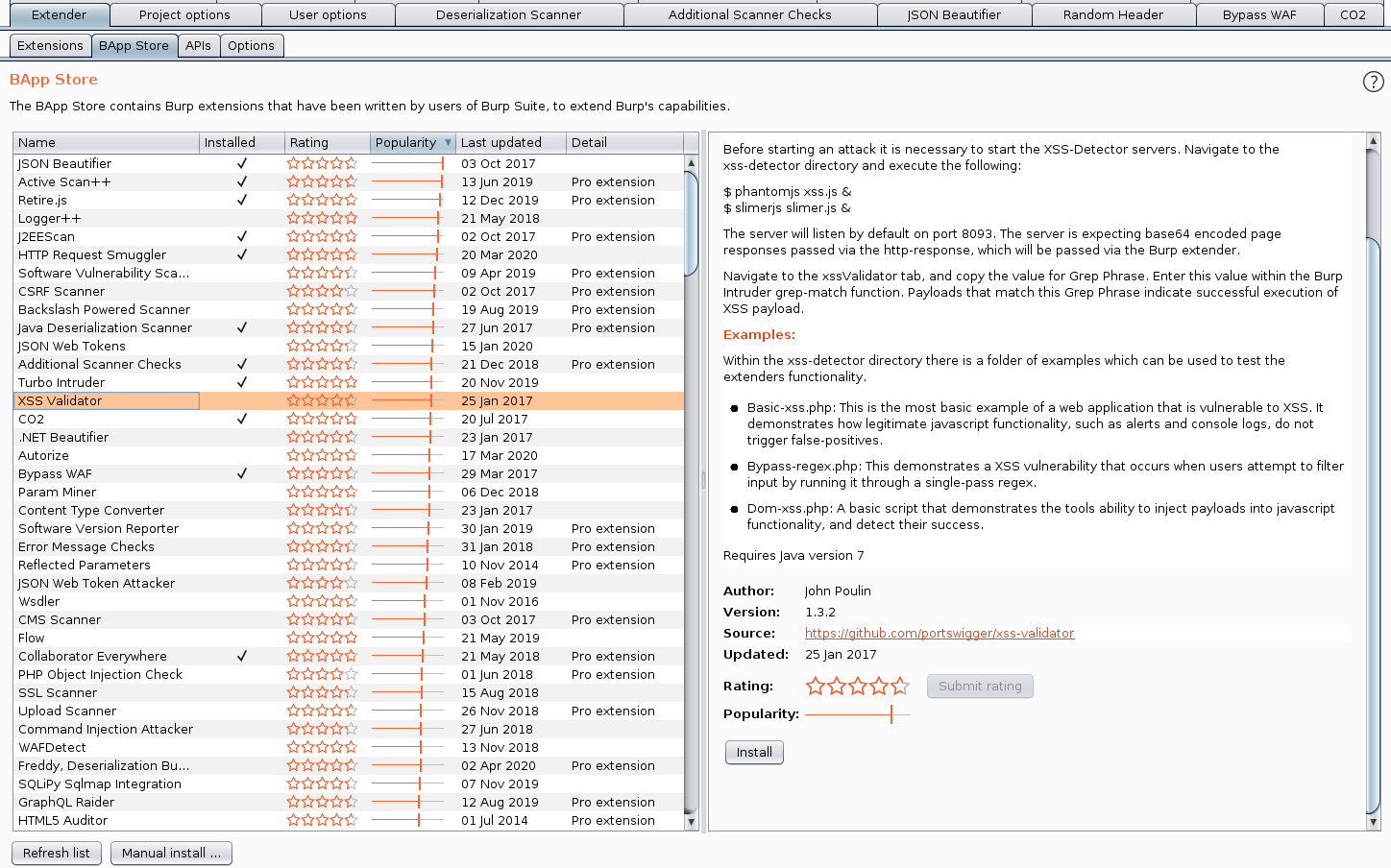Screen dimensions: 1391x868
Task: Click rating stars in the SSL Scanner row
Action: [x=322, y=692]
